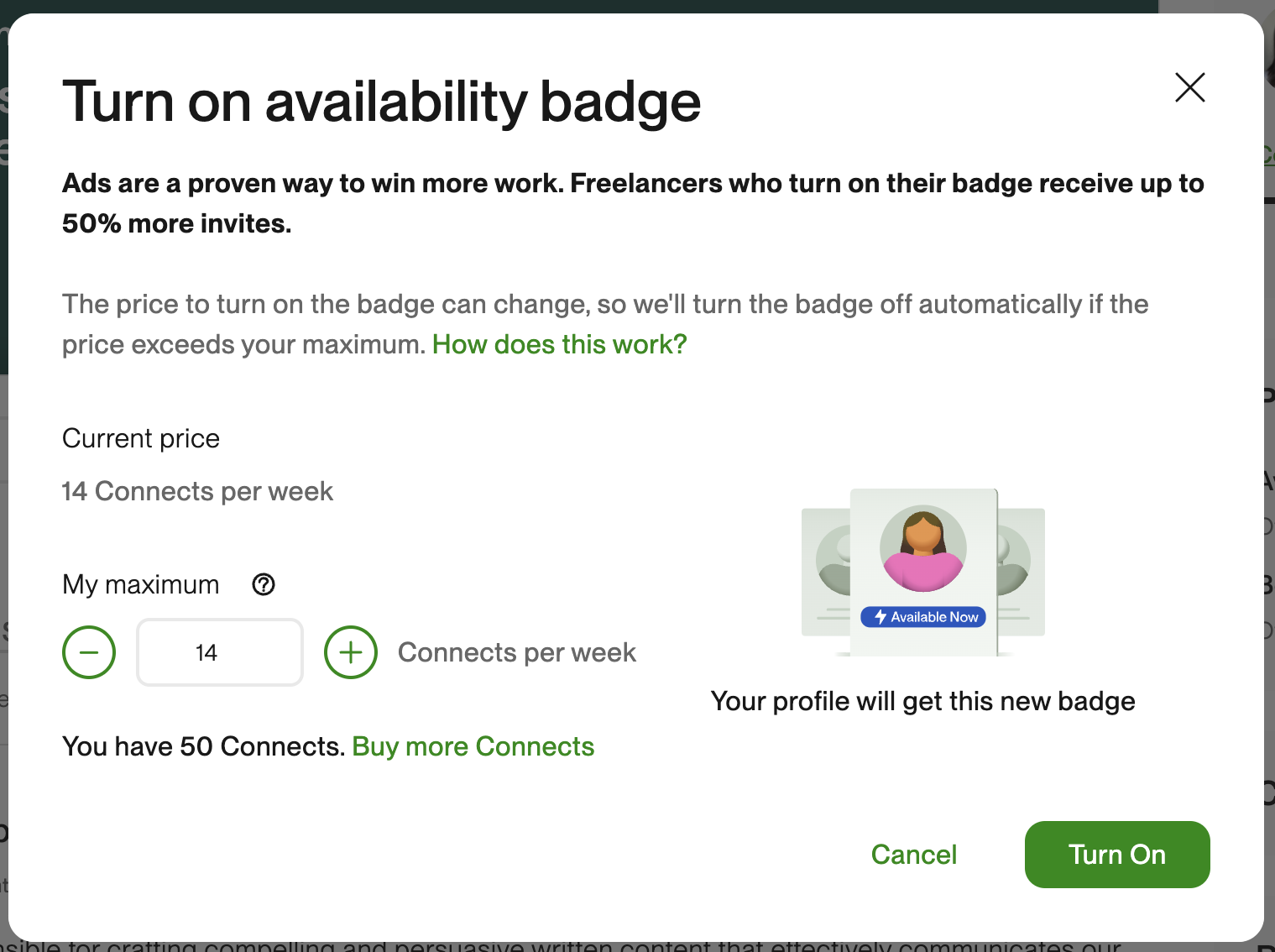Increase maximum Connects with the plus button

pos(351,652)
